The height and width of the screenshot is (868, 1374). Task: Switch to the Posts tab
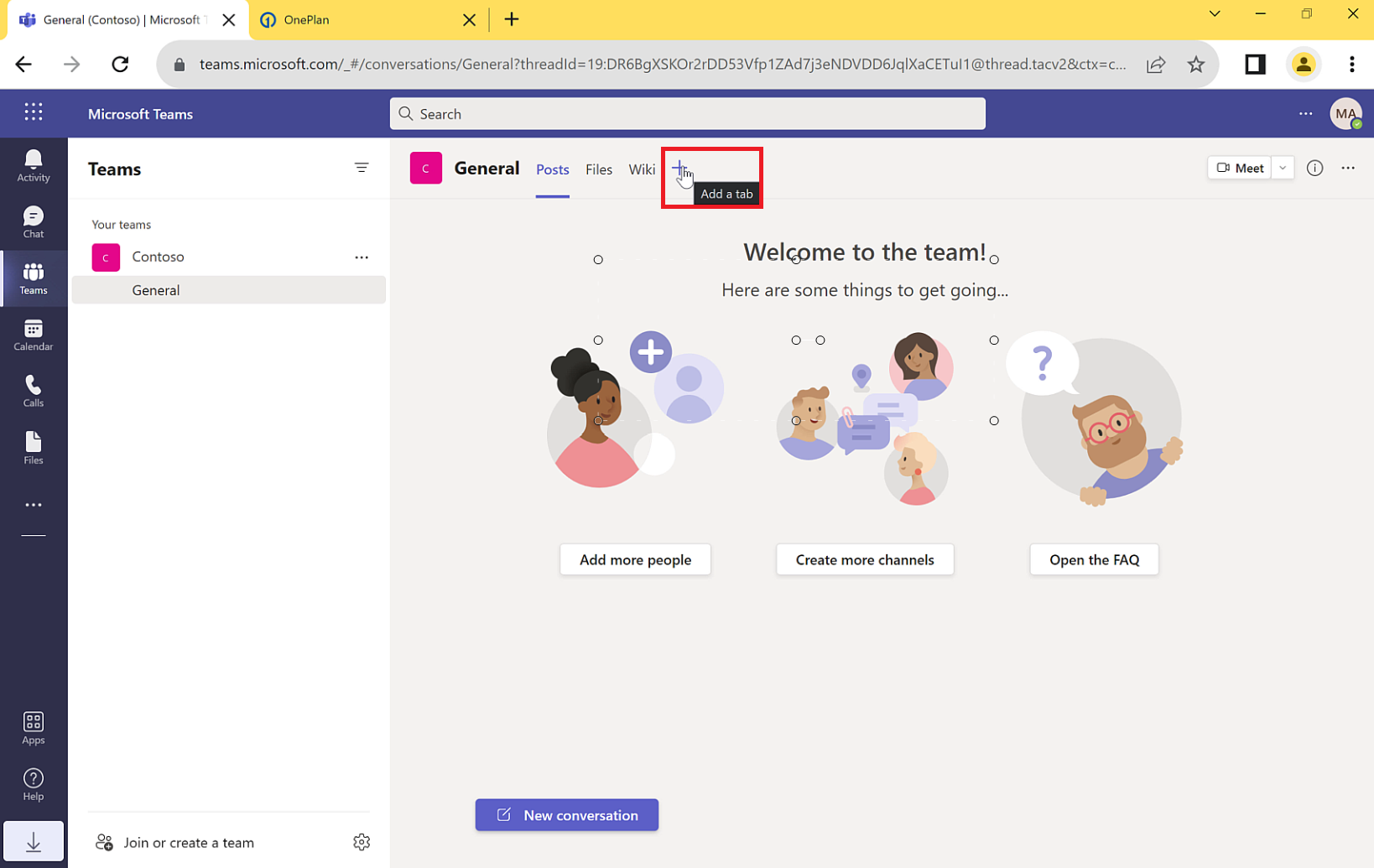553,169
